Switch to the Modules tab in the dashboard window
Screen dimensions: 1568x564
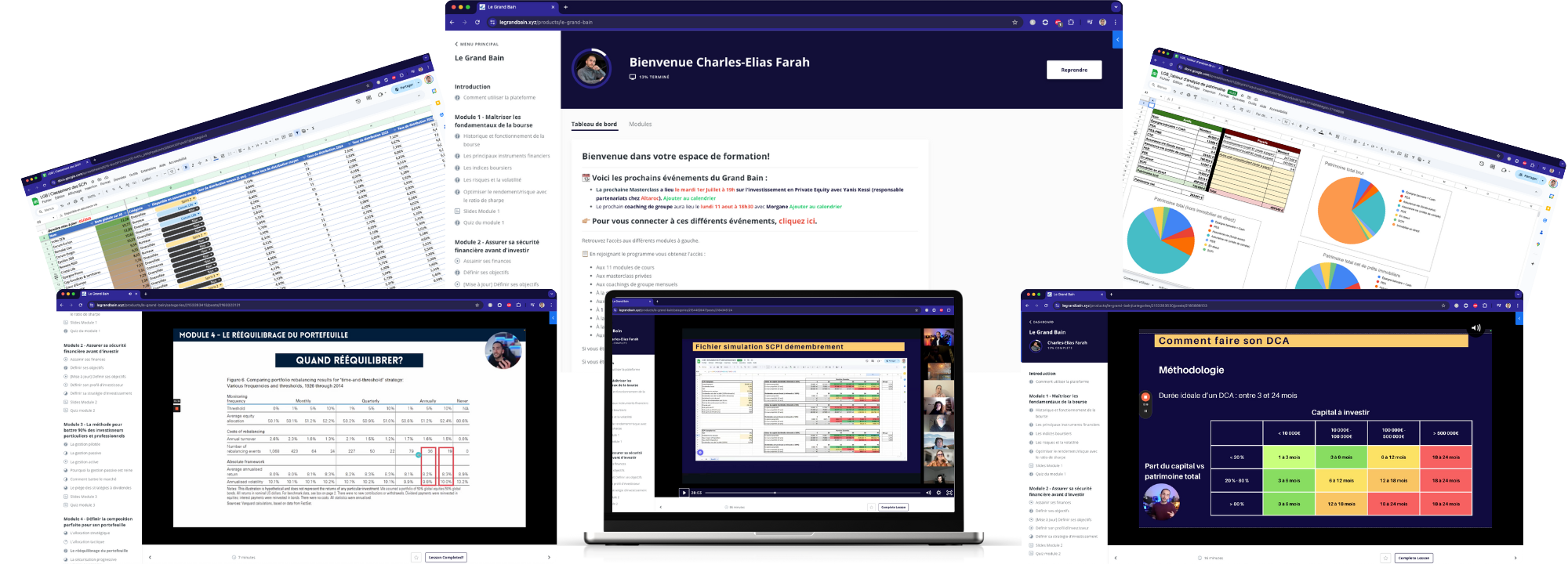tap(640, 124)
